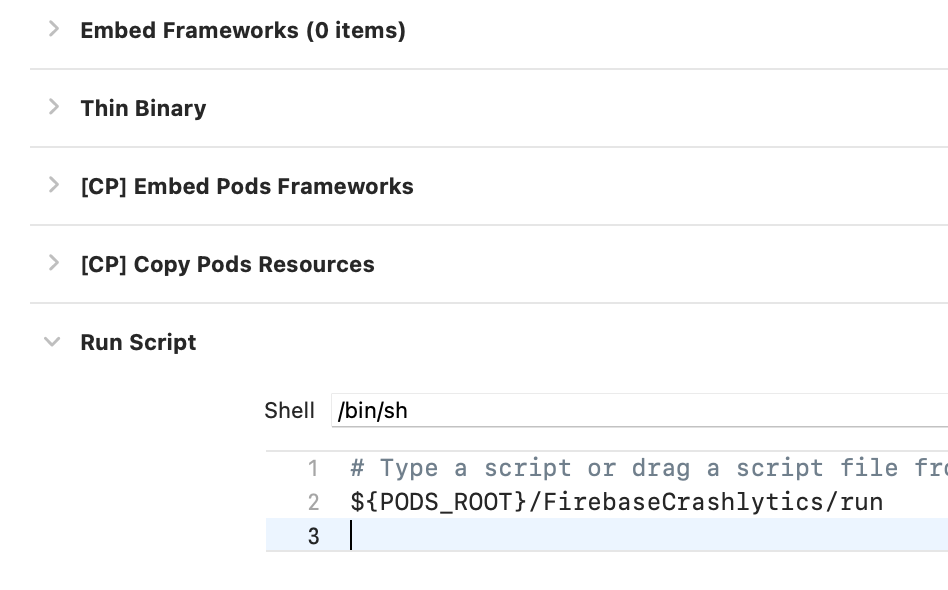Click the /bin/sh shell path field
948x590 pixels.
pyautogui.click(x=638, y=410)
